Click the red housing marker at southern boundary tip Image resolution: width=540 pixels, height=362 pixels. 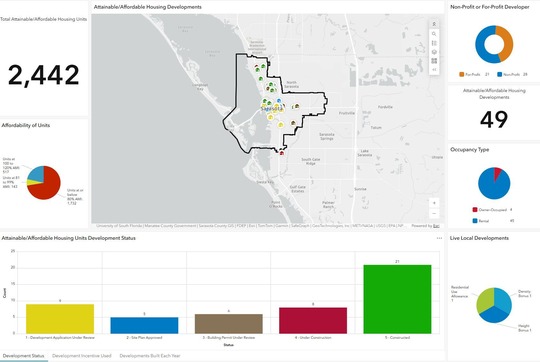tap(281, 153)
